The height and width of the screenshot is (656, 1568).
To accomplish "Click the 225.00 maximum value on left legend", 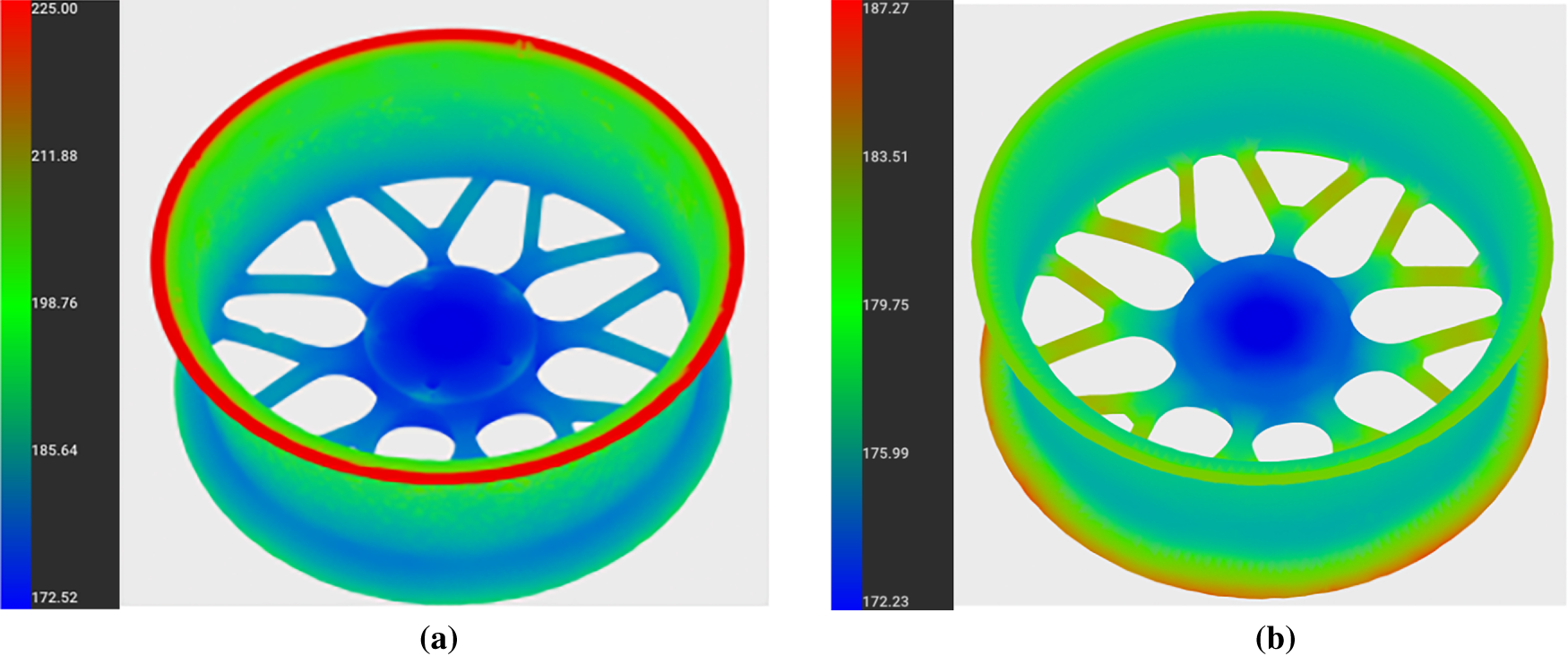I will [55, 9].
